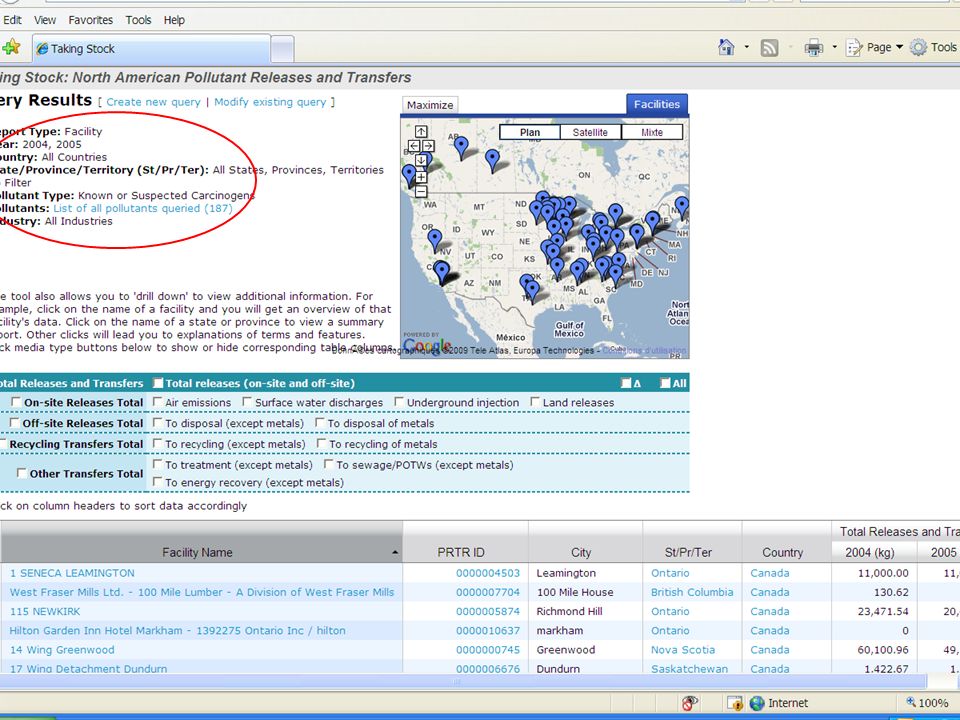Screen dimensions: 960x720
Task: Click the Facilities tab above the map
Action: pos(657,104)
